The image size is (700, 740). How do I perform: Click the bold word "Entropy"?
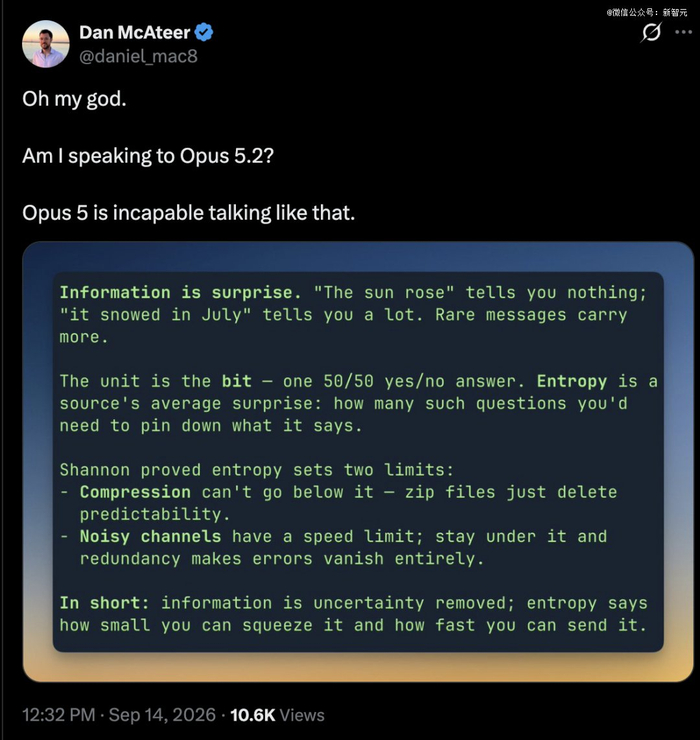[572, 381]
